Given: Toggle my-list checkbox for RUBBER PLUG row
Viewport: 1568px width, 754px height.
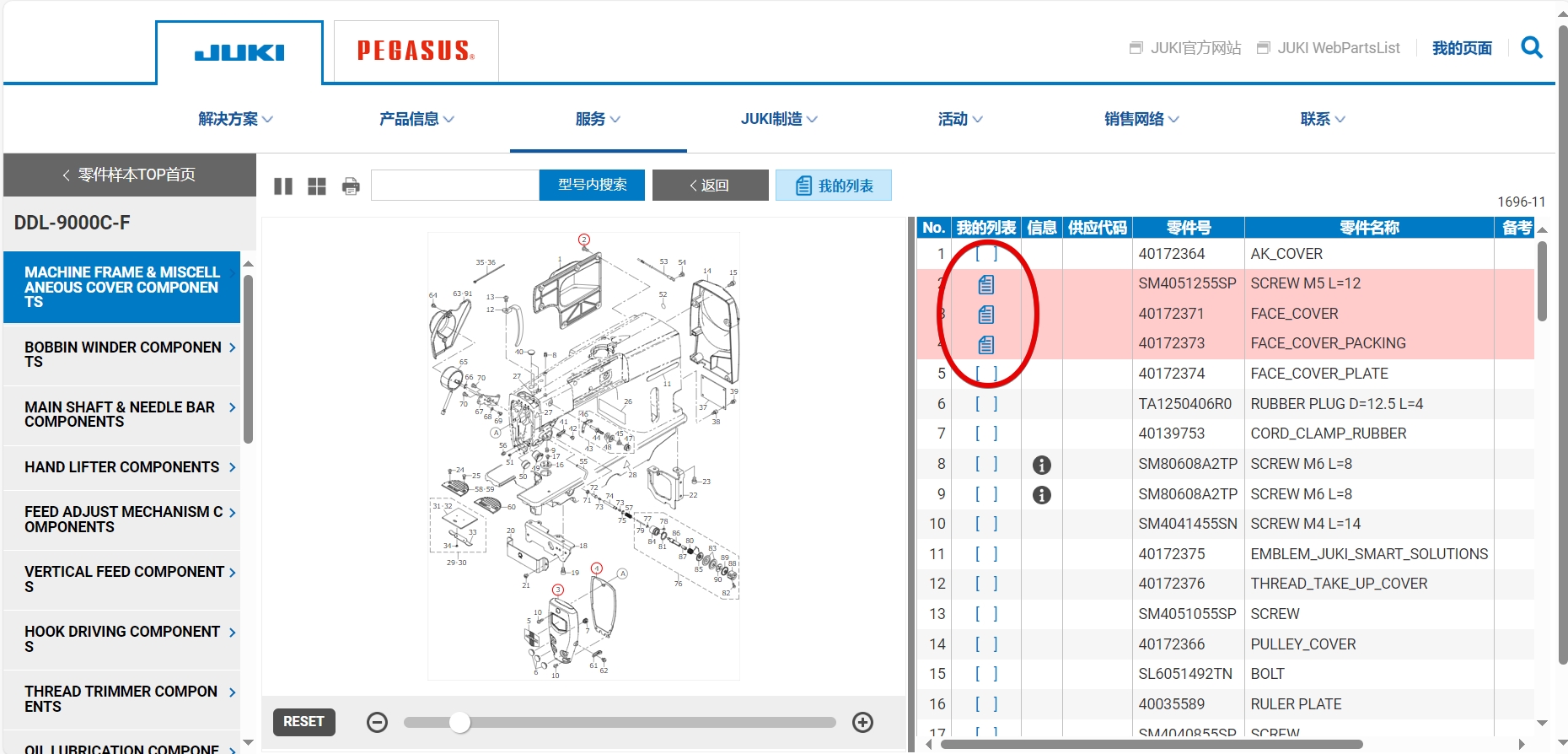Looking at the screenshot, I should point(985,404).
